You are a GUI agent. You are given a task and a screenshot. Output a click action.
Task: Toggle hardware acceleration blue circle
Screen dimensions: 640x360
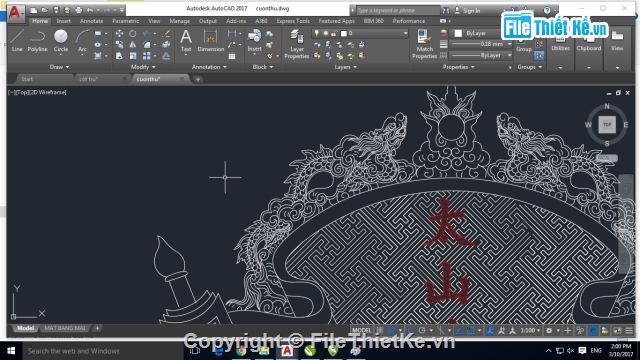click(x=593, y=330)
